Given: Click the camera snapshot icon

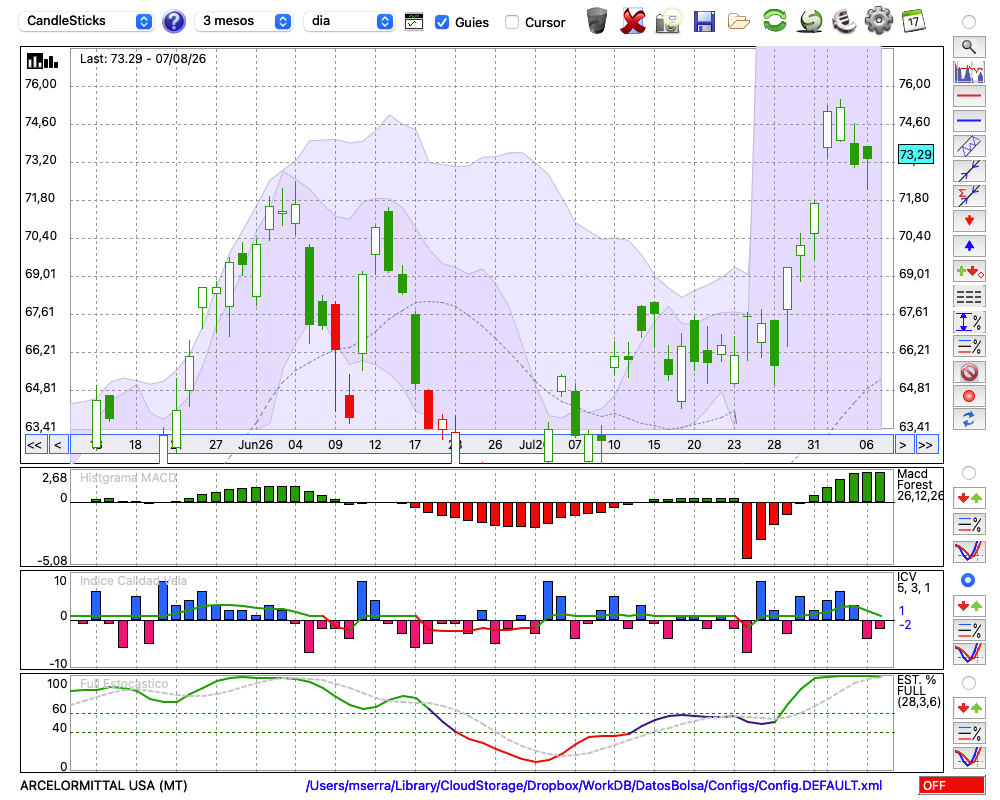Looking at the screenshot, I should 669,21.
